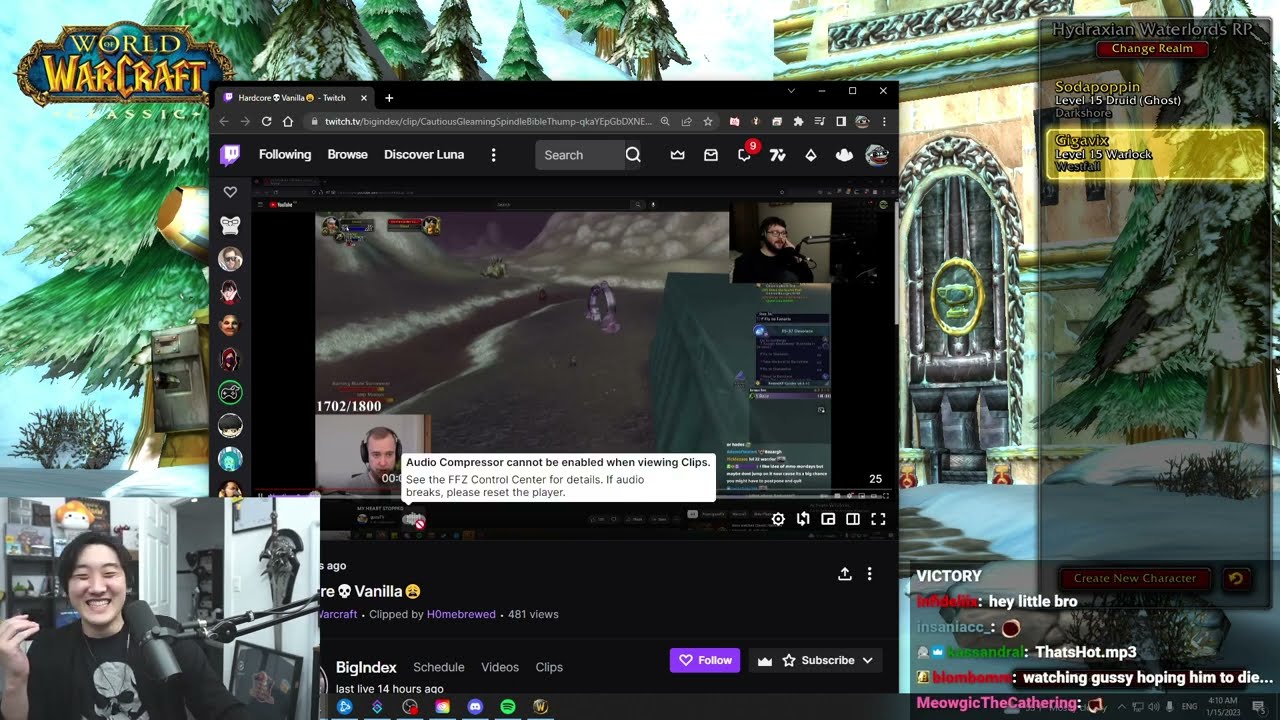Image resolution: width=1280 pixels, height=720 pixels.
Task: Open the Notifications inbox icon
Action: (711, 155)
